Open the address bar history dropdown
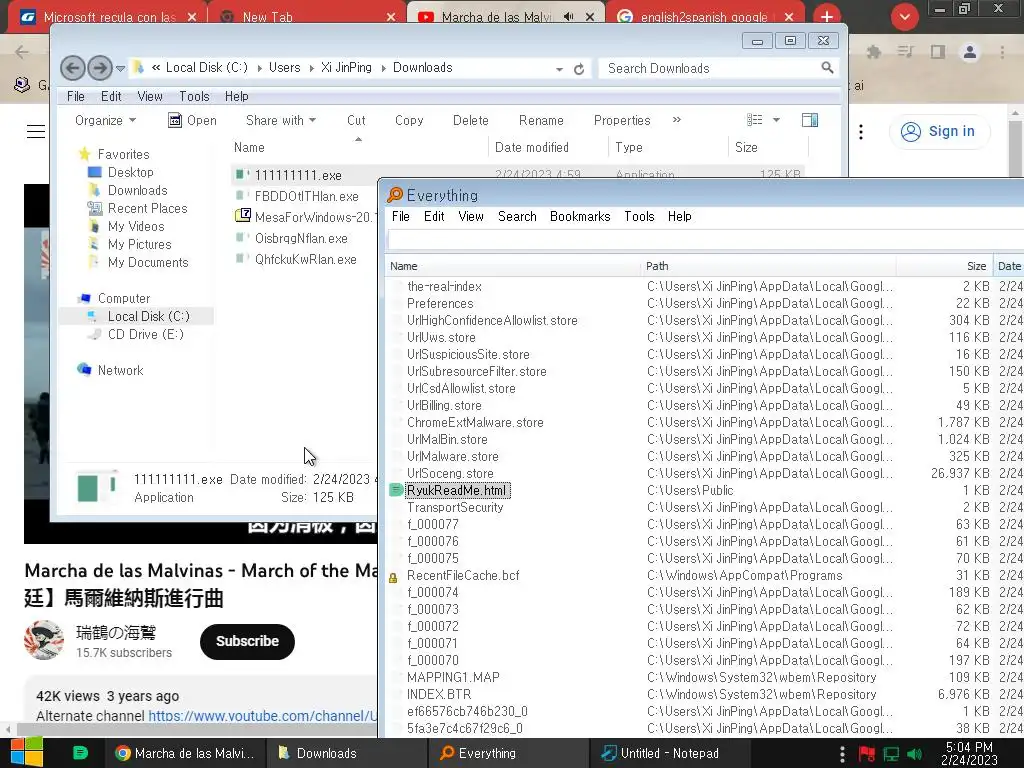The height and width of the screenshot is (768, 1024). point(559,69)
